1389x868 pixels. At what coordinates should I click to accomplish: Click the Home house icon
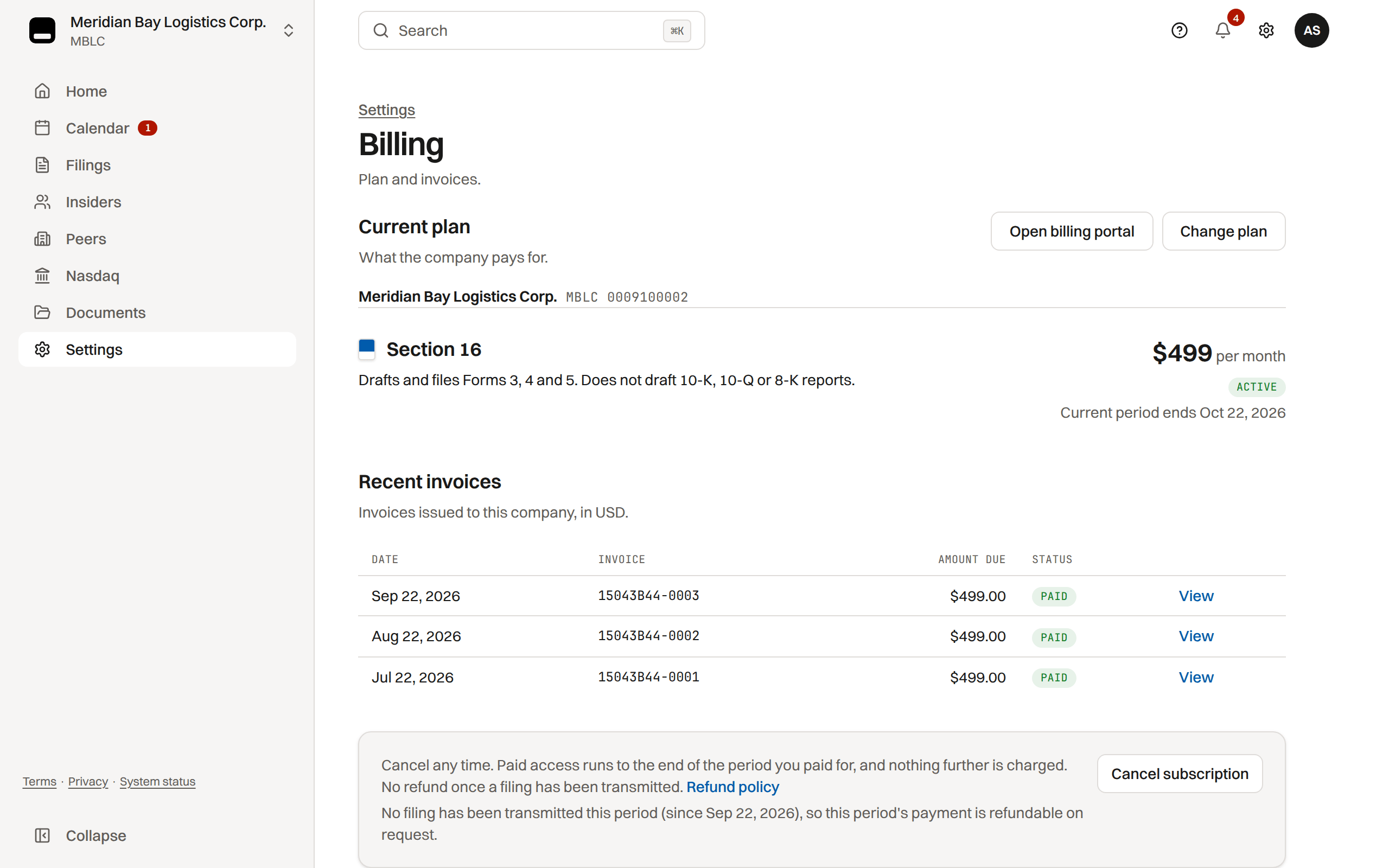tap(42, 91)
